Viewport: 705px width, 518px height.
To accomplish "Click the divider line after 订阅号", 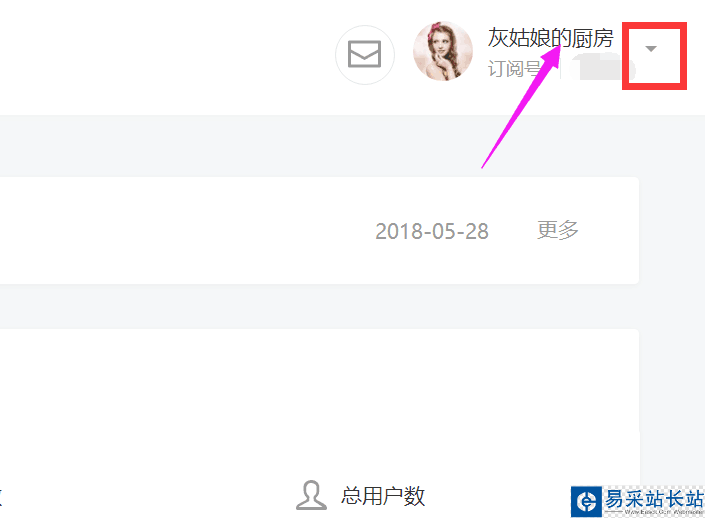I will [560, 69].
